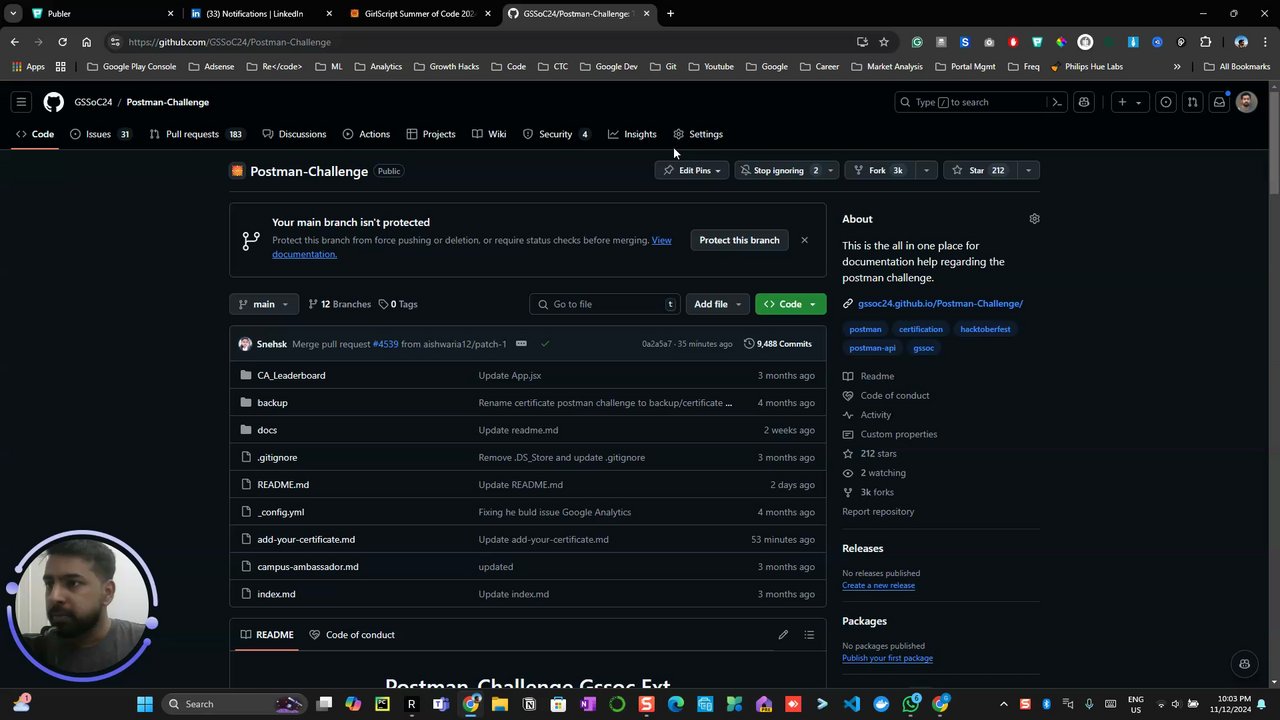Open the repository Settings tab

coord(698,134)
